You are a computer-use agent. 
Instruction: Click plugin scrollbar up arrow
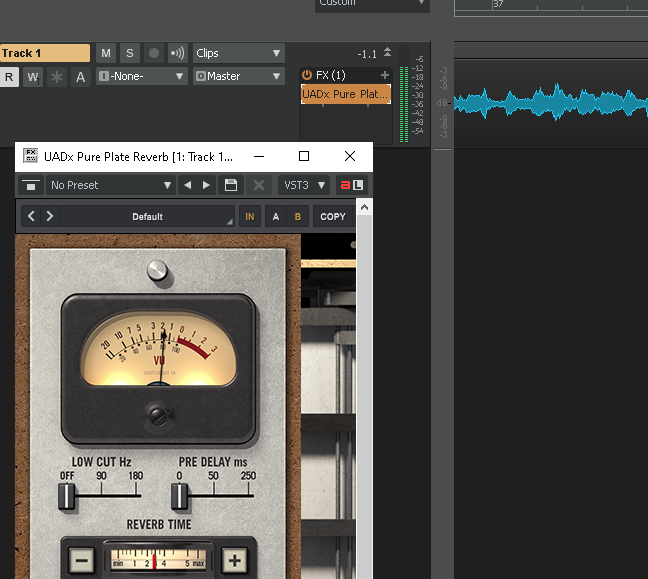[x=364, y=207]
